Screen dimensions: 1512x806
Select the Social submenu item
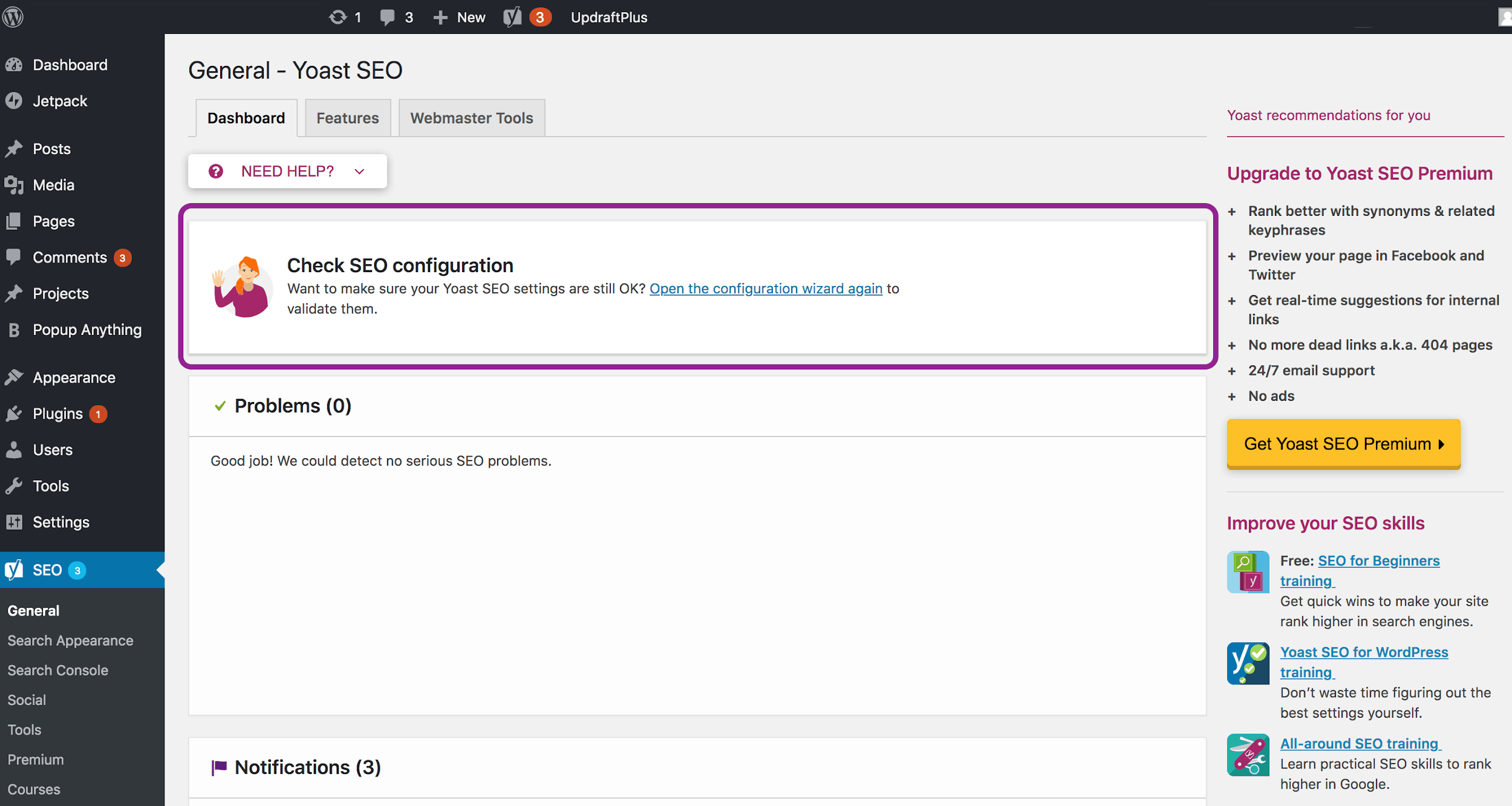(27, 699)
